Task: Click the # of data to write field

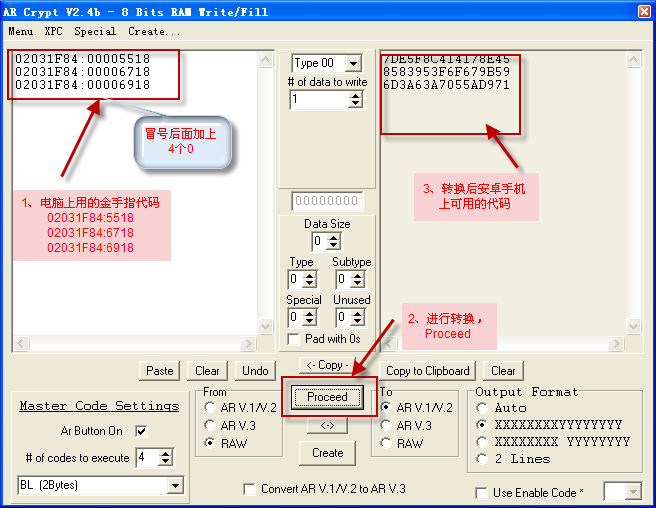Action: pos(320,100)
